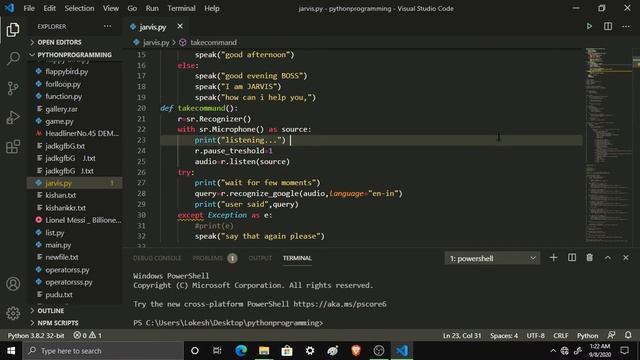
Task: Switch to the Debug Console tab
Action: [157, 258]
